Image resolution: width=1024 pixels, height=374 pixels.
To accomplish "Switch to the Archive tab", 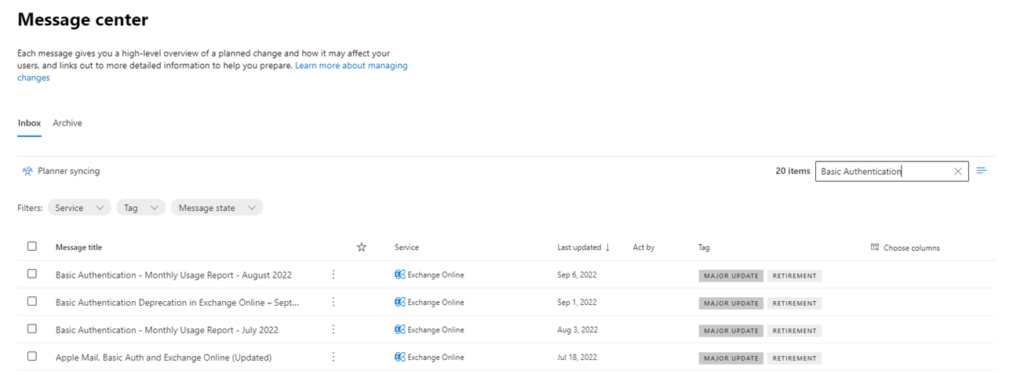I will [x=67, y=123].
